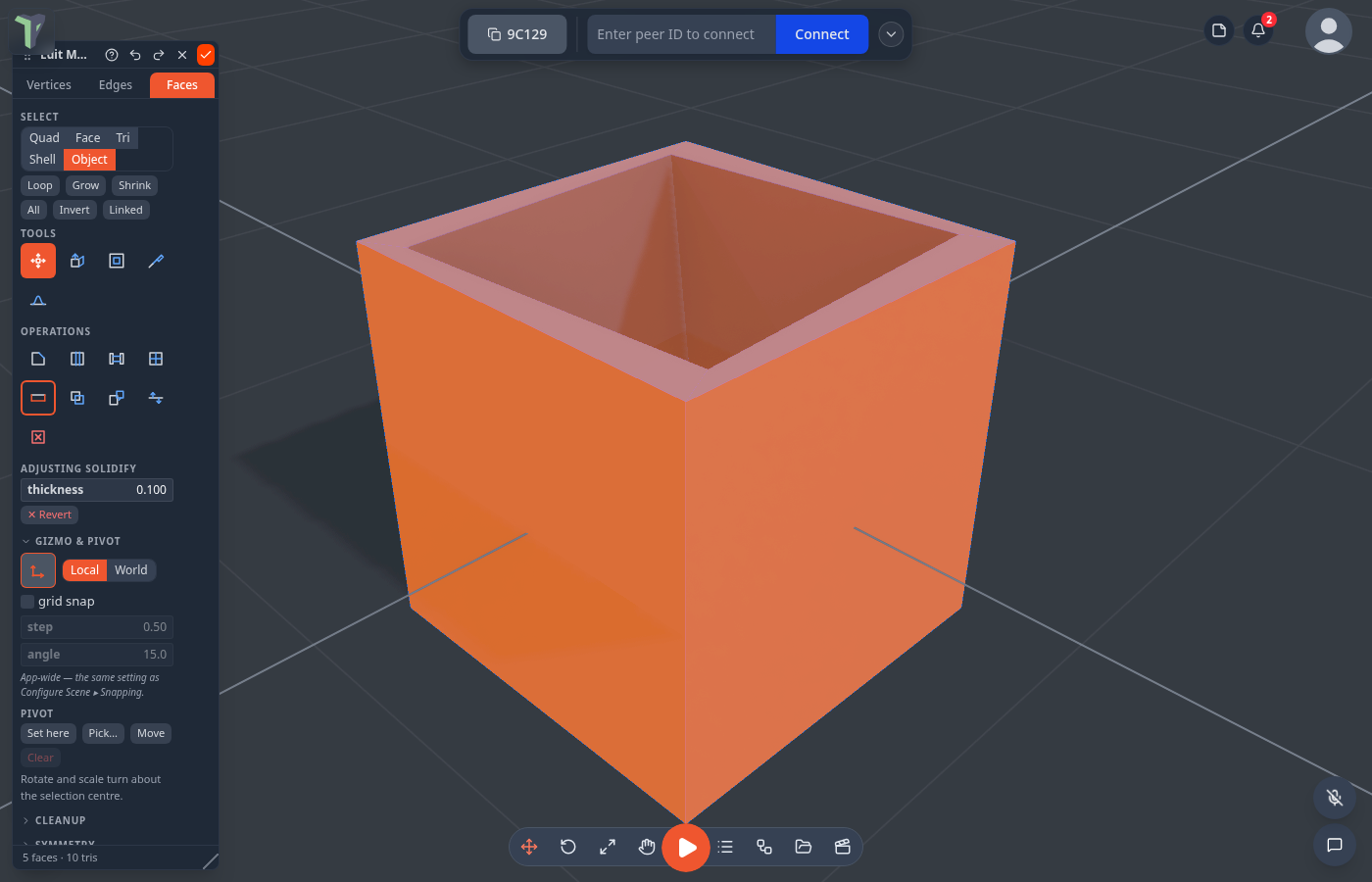Screen dimensions: 1372x882
Task: Click the Grow selection button
Action: (x=85, y=185)
